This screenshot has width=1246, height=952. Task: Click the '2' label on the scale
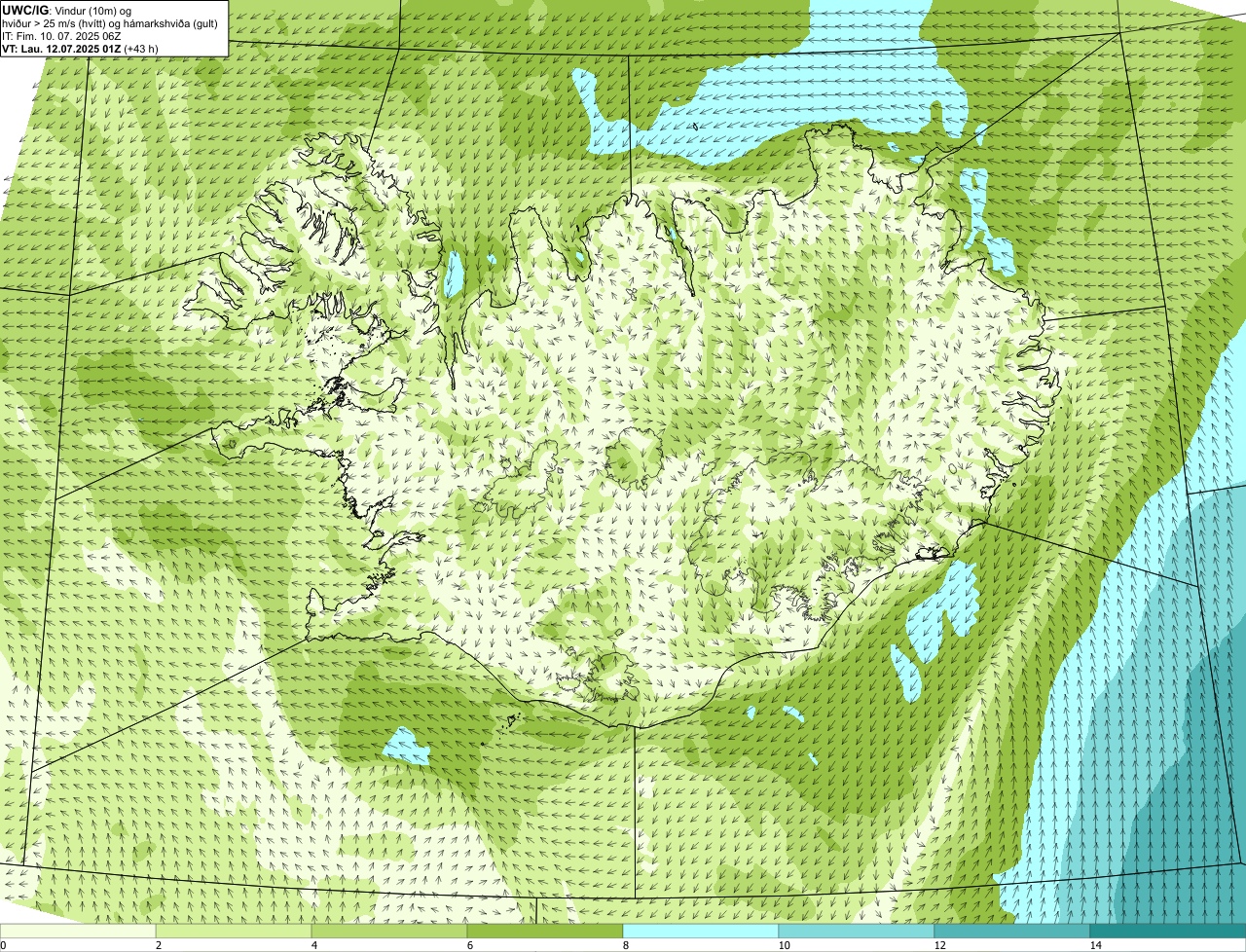tap(158, 945)
